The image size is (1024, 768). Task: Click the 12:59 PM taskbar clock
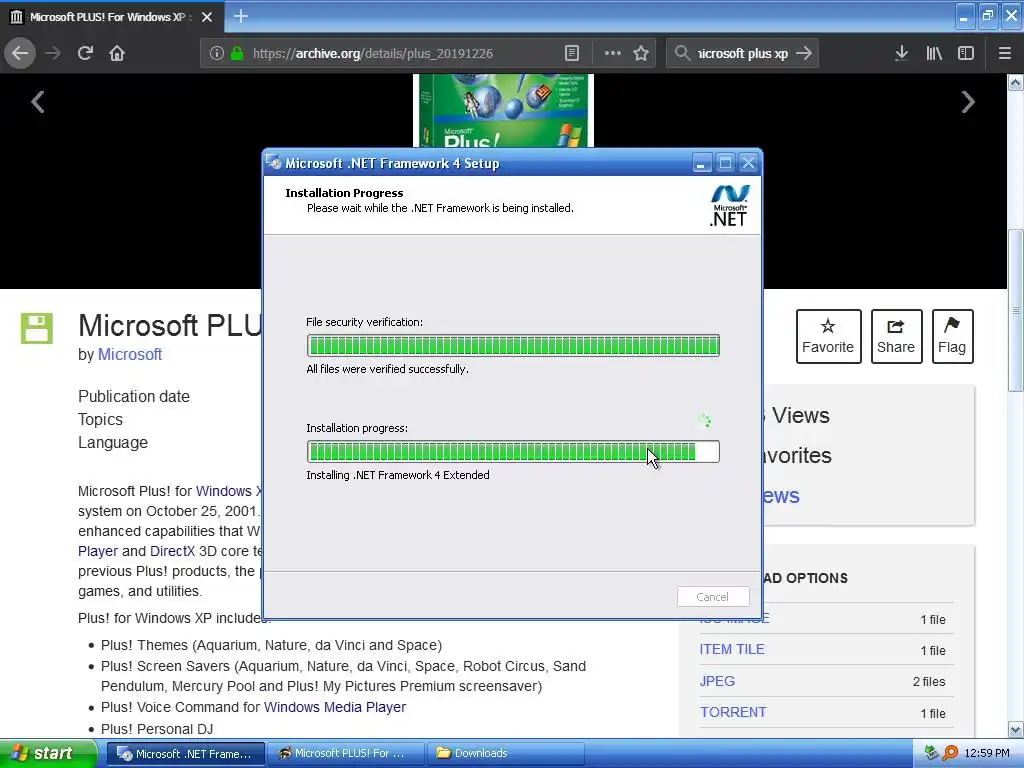pos(987,754)
